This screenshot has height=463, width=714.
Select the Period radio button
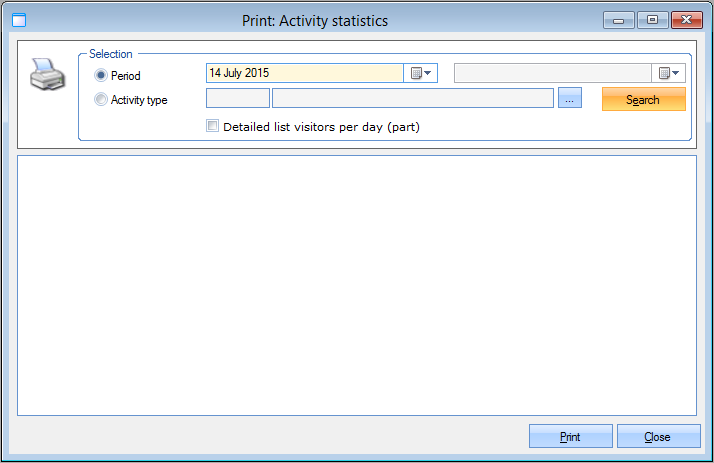pos(100,75)
